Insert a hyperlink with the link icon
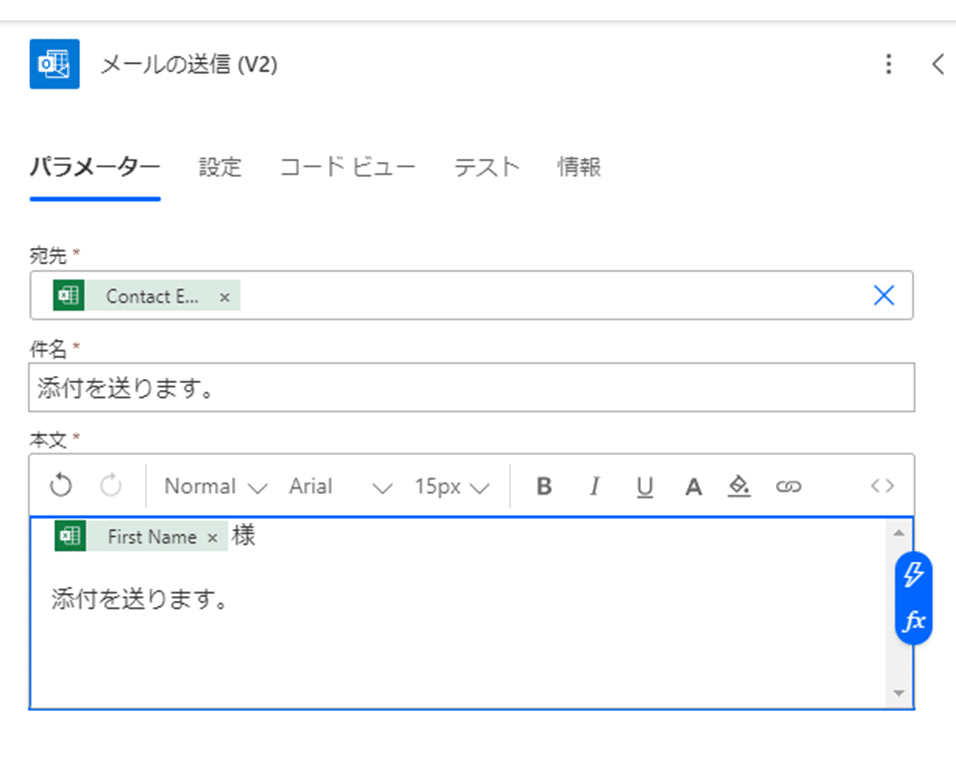The height and width of the screenshot is (759, 956). tap(788, 486)
